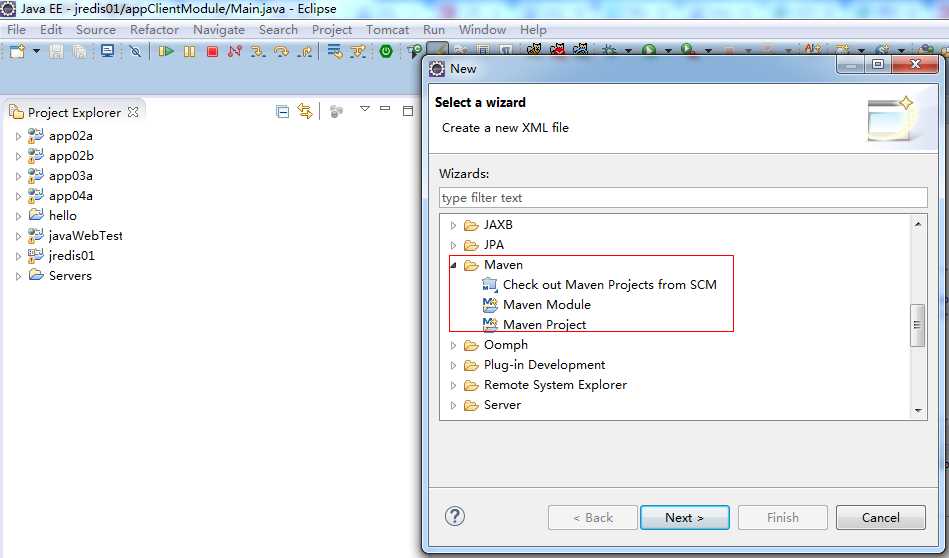Open the Tomcat menu
Viewport: 949px width, 558px height.
(x=387, y=30)
